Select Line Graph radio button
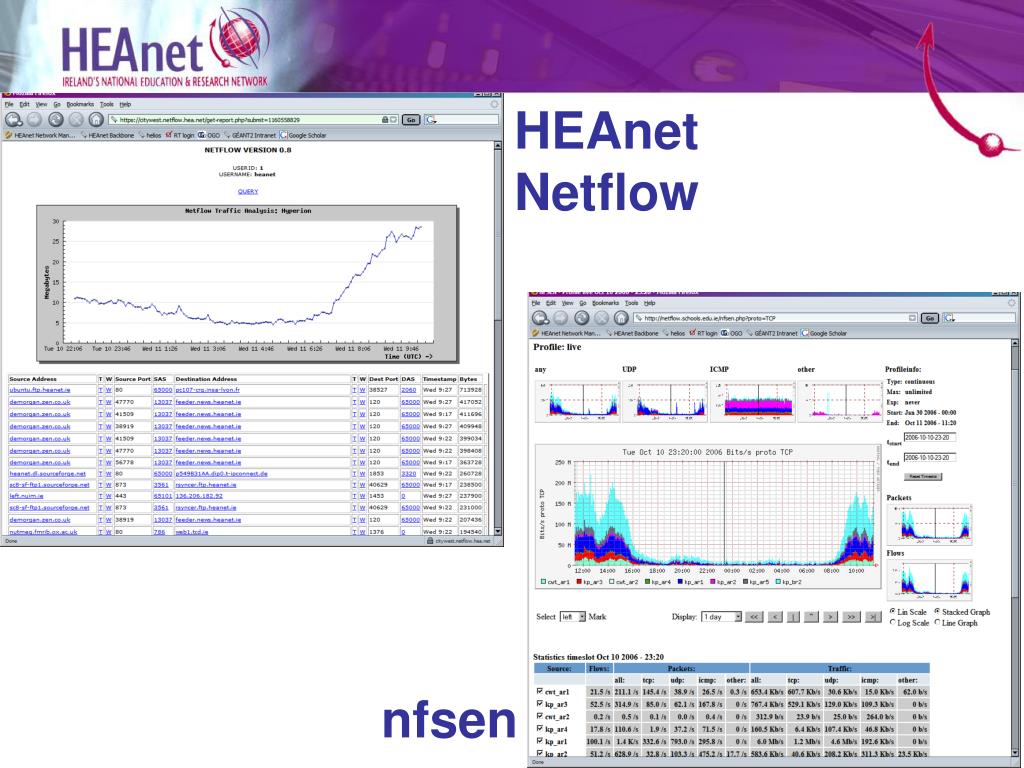 (x=938, y=622)
